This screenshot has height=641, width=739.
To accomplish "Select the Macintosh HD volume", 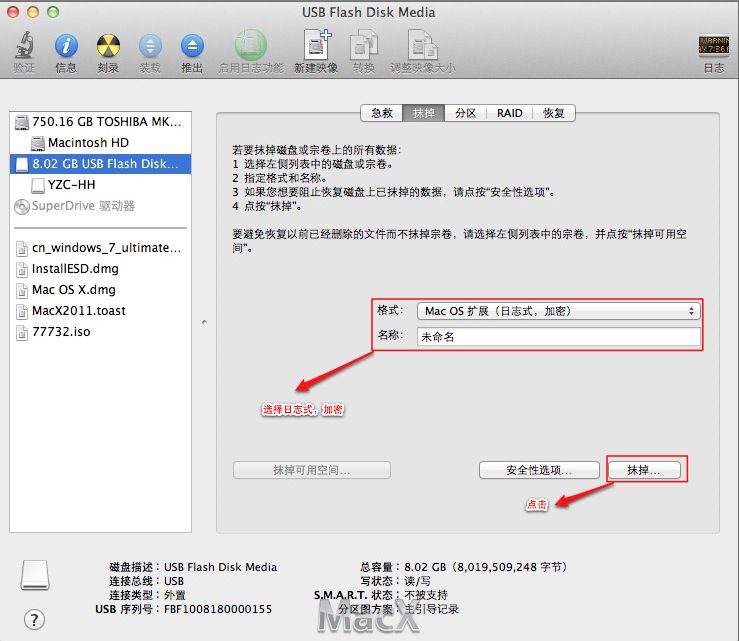I will click(100, 142).
